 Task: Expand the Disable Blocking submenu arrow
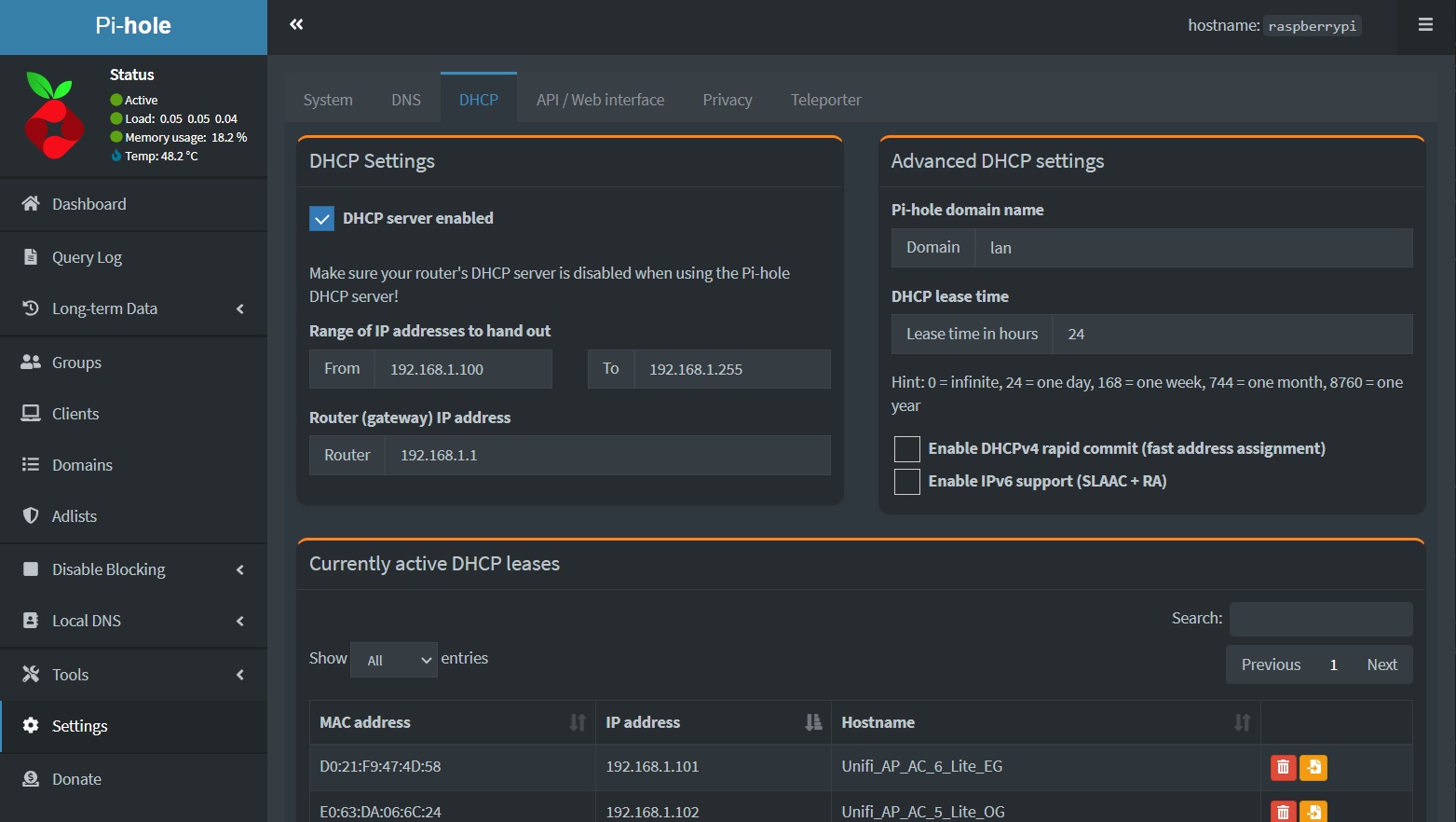coord(240,569)
